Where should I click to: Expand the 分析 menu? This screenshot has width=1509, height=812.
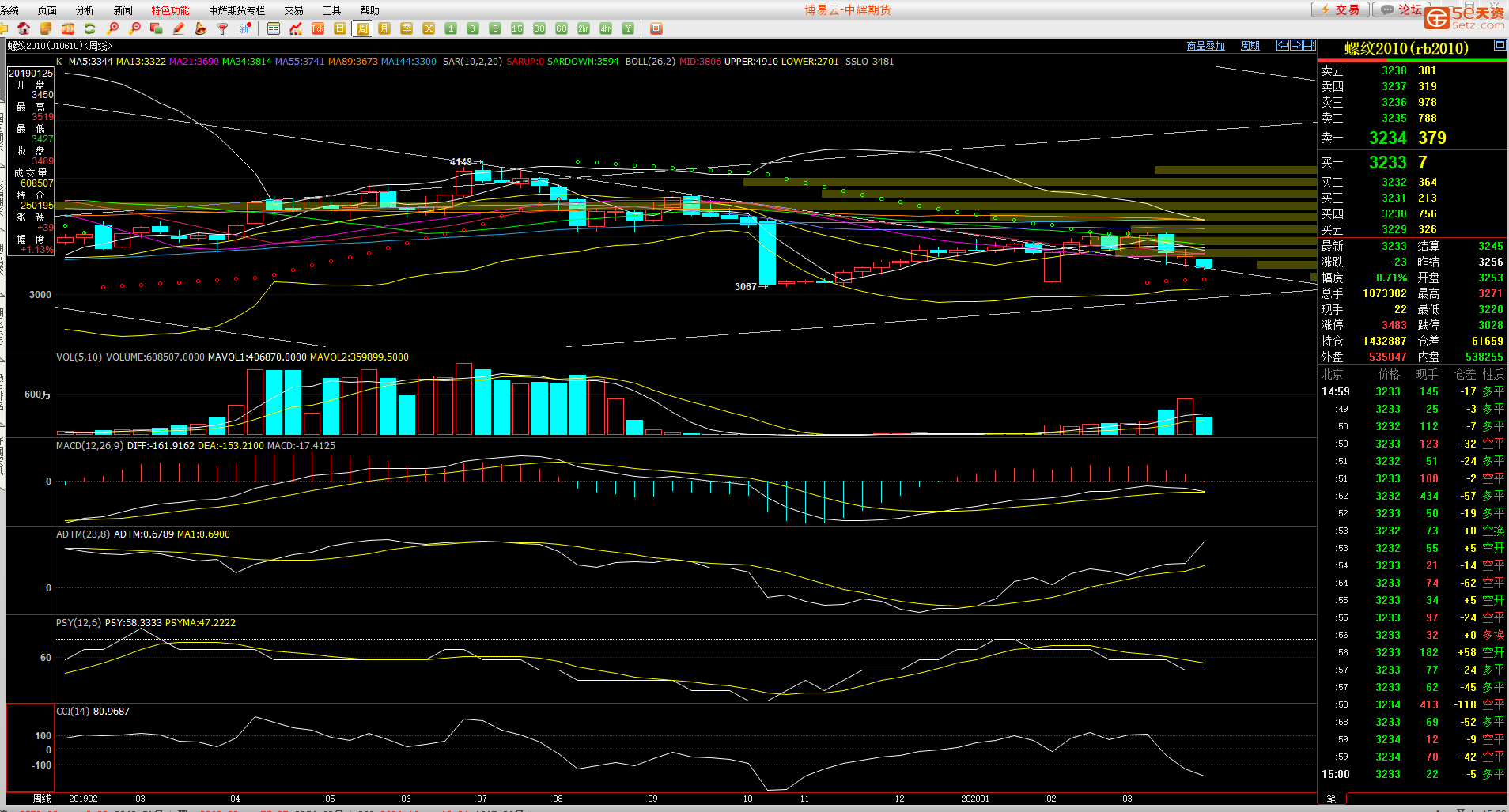(x=85, y=10)
